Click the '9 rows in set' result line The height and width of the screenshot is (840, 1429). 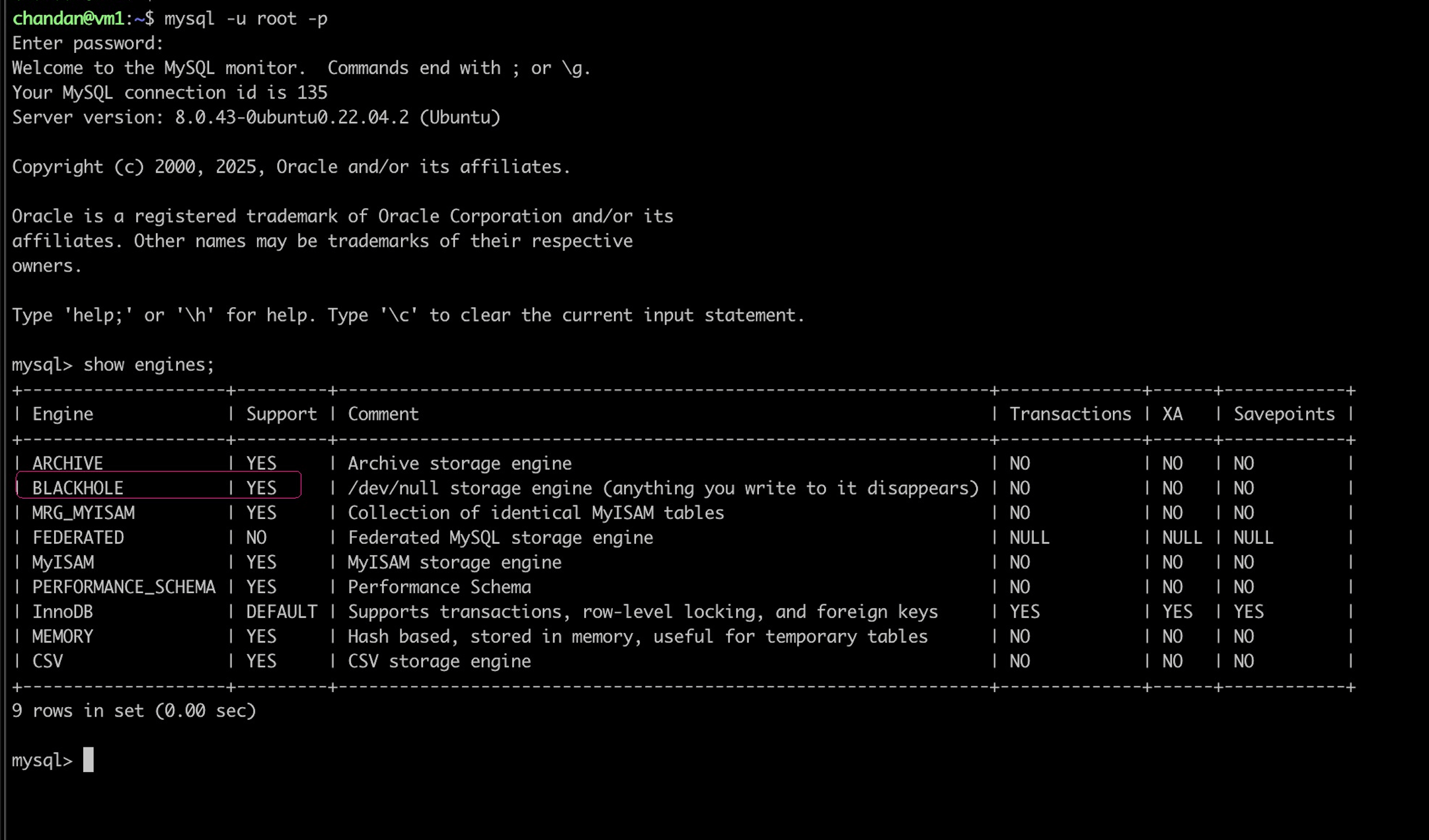tap(134, 711)
